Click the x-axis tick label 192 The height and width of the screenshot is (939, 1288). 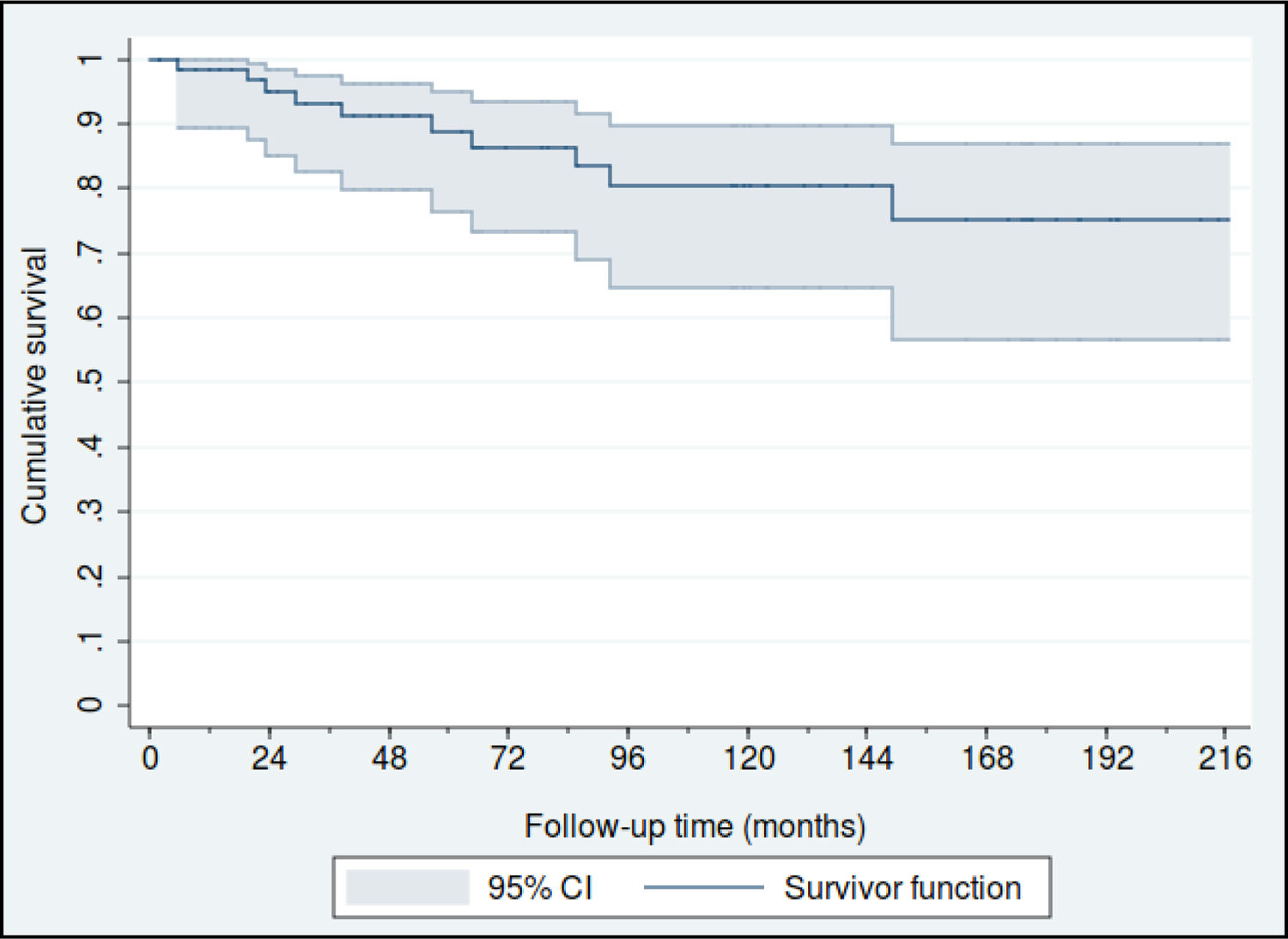pyautogui.click(x=1107, y=759)
